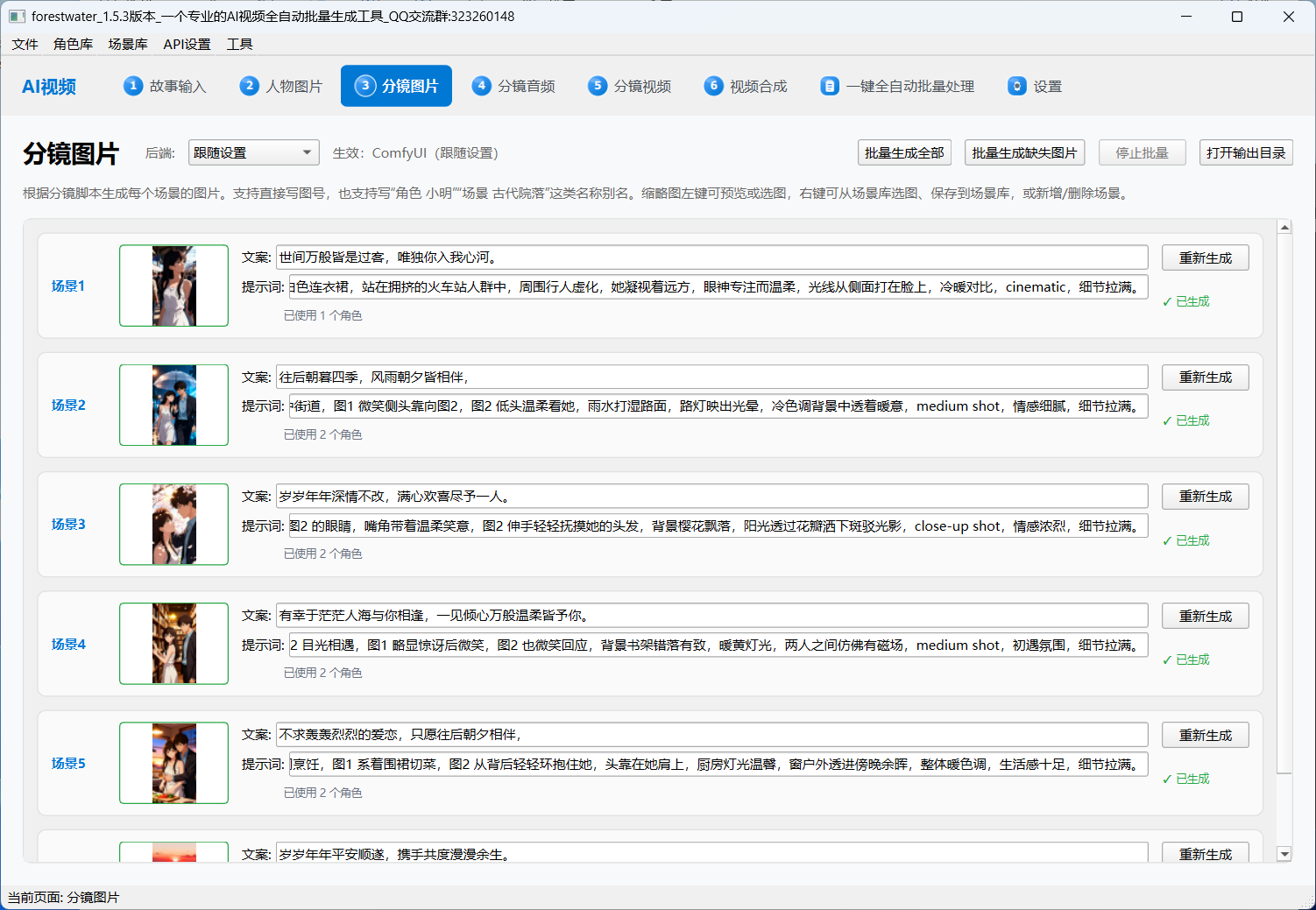
Task: Expand the 后端 跟随设置 dropdown
Action: click(x=254, y=152)
